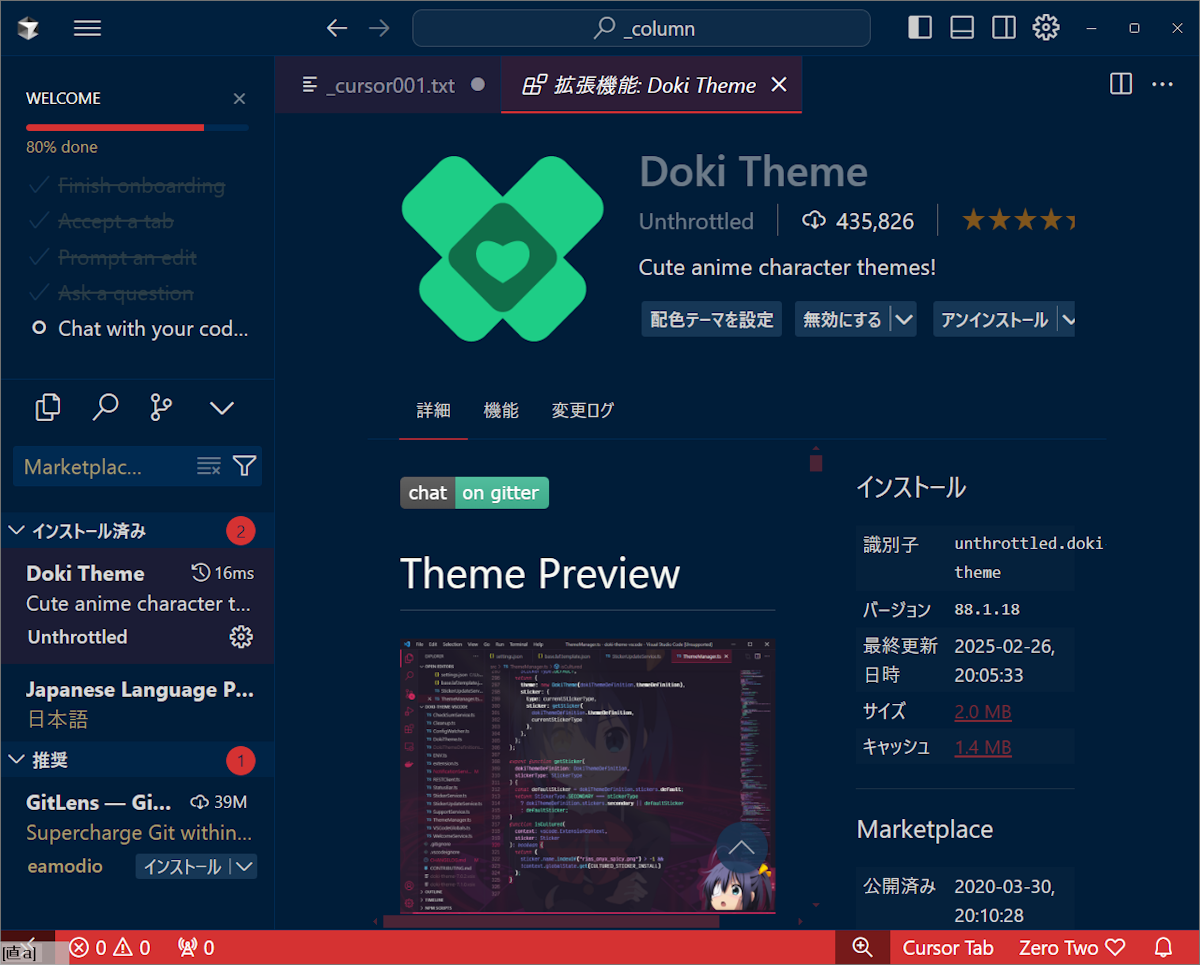This screenshot has height=965, width=1200.
Task: Switch to the 変更ログ tab
Action: (x=583, y=410)
